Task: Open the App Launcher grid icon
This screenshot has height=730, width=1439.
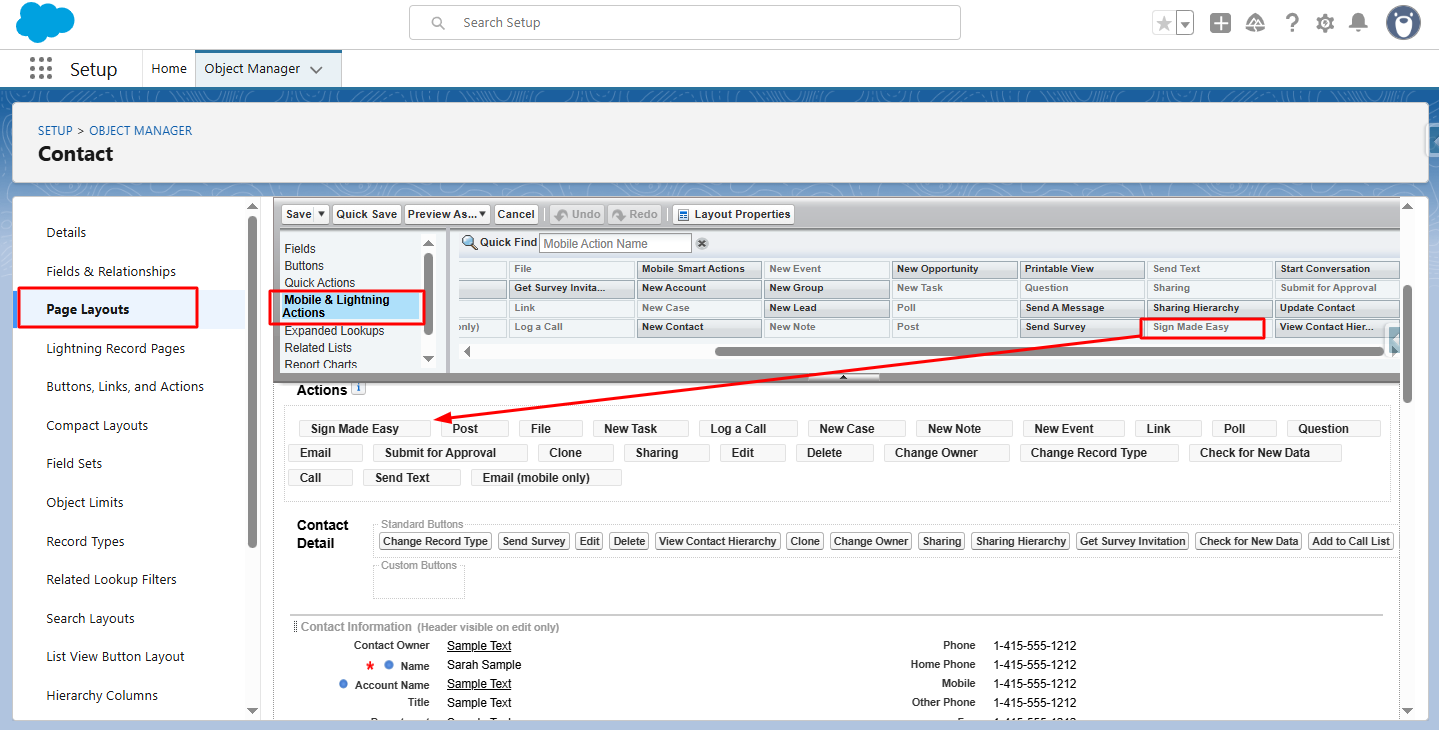Action: 41,69
